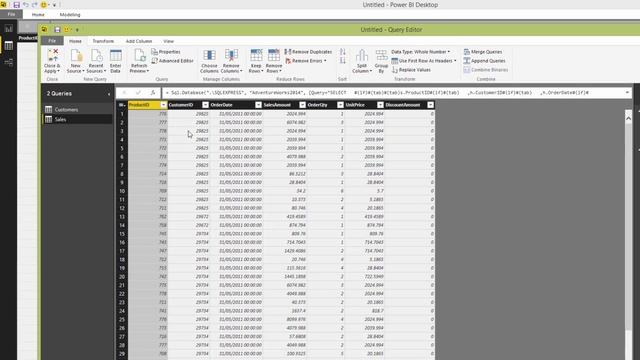The image size is (640, 360).
Task: Open UnitPrice column filter dropdown
Action: (x=380, y=105)
